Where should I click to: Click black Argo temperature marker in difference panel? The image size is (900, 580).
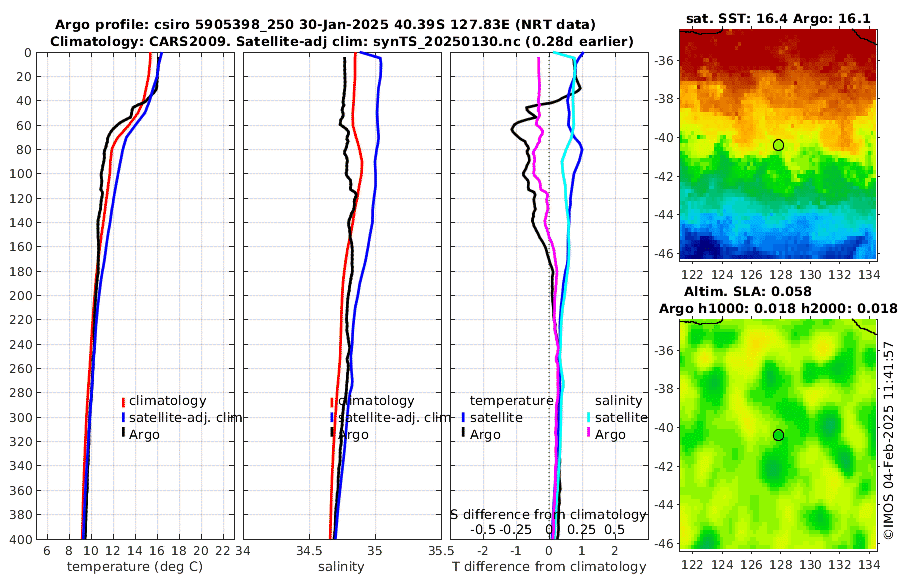pos(464,434)
